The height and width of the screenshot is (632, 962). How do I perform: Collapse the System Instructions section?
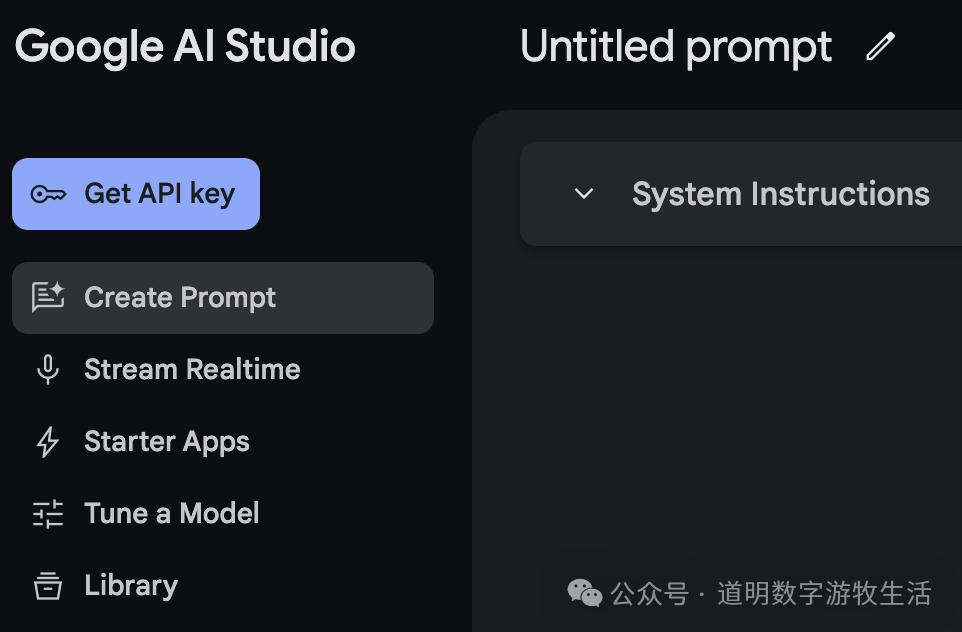click(583, 194)
